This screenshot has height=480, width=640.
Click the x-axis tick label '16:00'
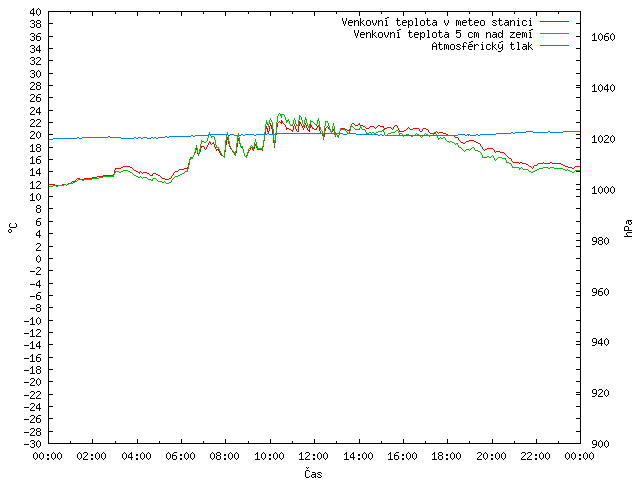(x=402, y=456)
